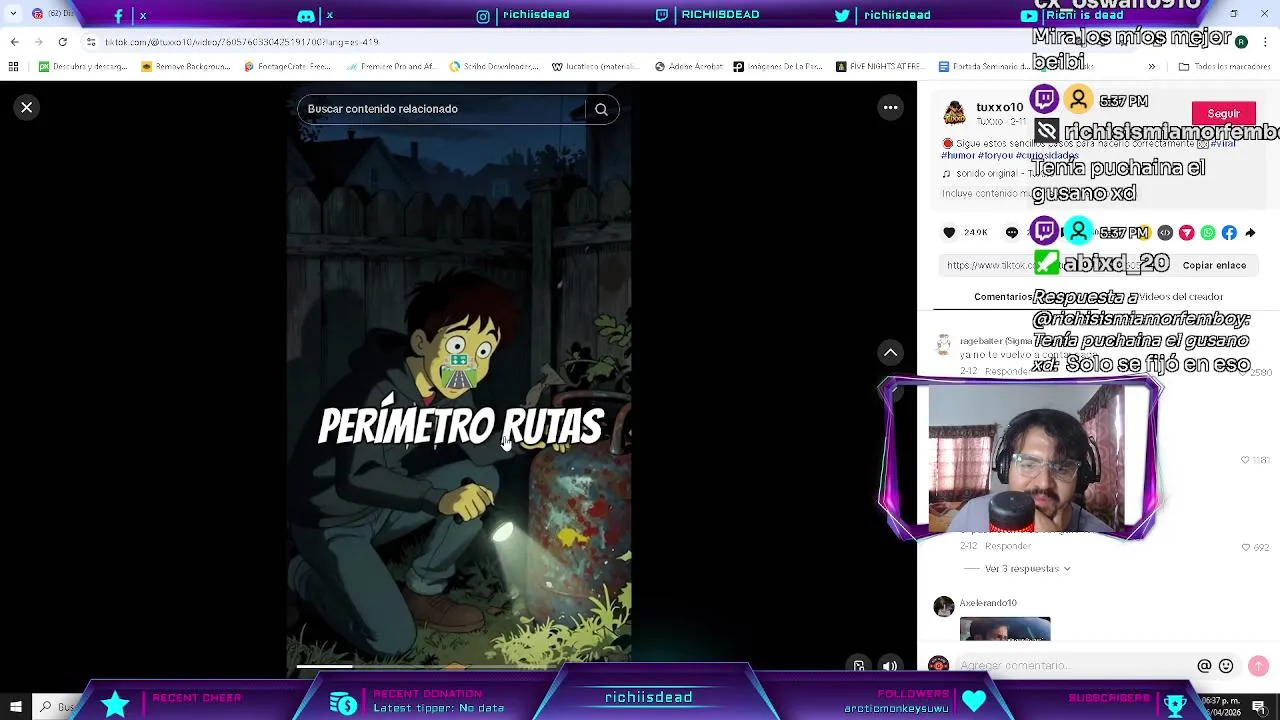Screen dimensions: 1280x720
Task: Insert mention with @ icon
Action: click(x=1204, y=666)
